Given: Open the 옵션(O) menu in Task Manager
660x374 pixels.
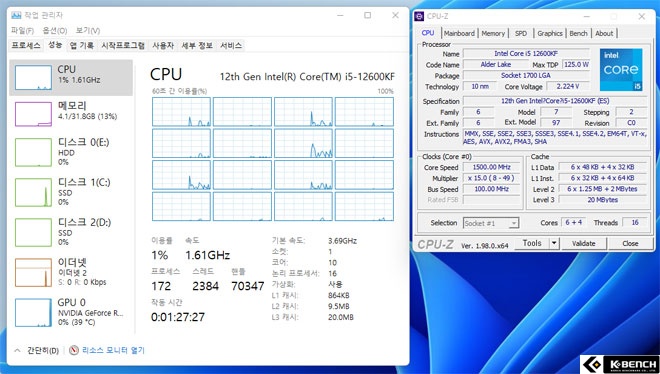Looking at the screenshot, I should 55,31.
